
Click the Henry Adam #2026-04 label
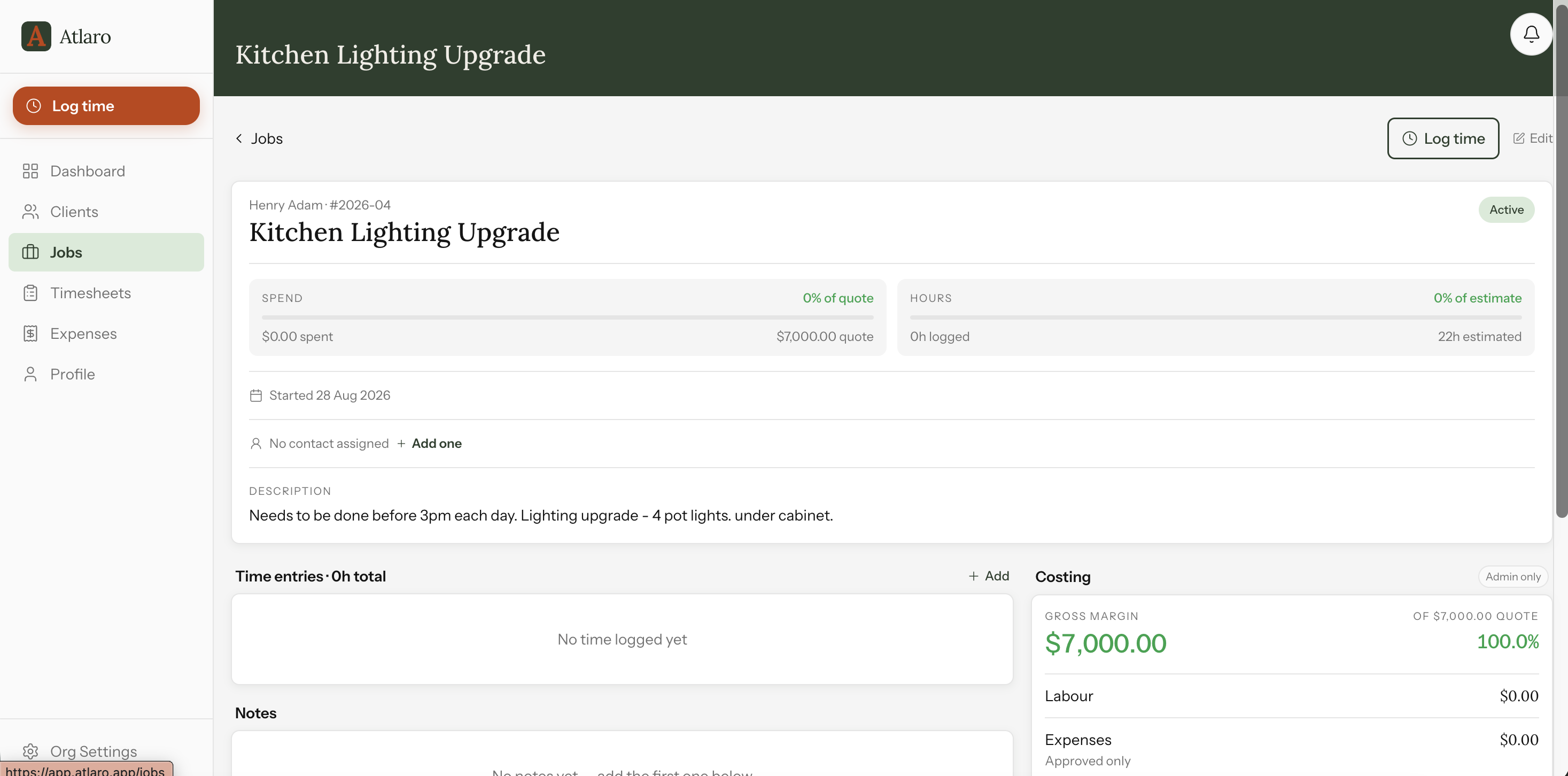320,205
